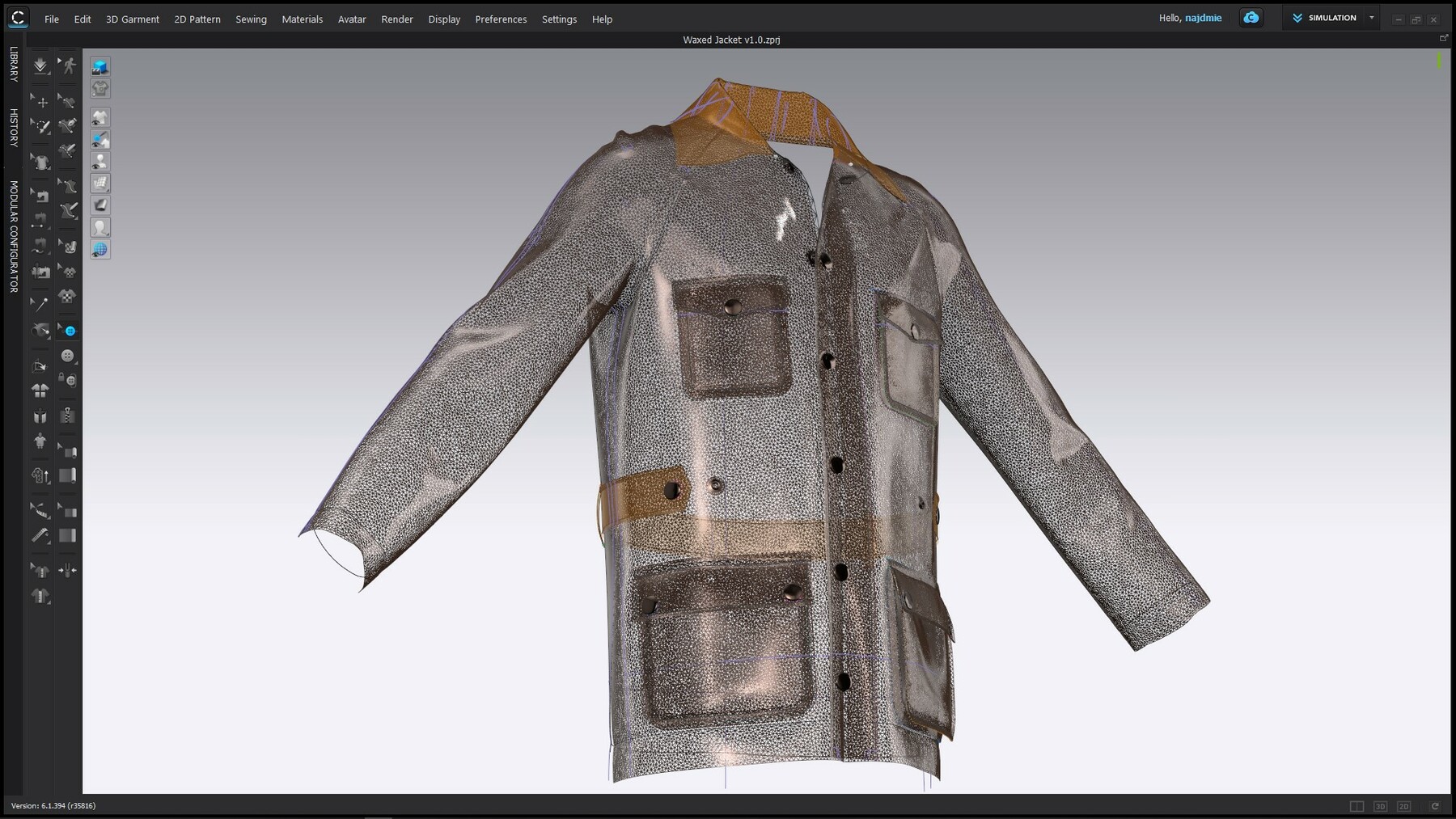Pick the Zipper tool from the toolbar

click(x=69, y=416)
